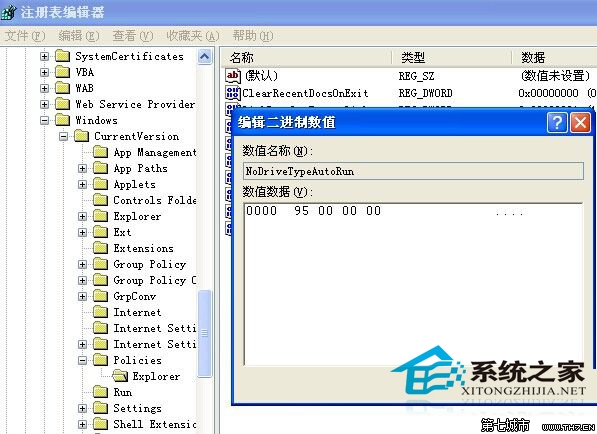Expand the Shell Extensions node
The width and height of the screenshot is (597, 434).
83,424
